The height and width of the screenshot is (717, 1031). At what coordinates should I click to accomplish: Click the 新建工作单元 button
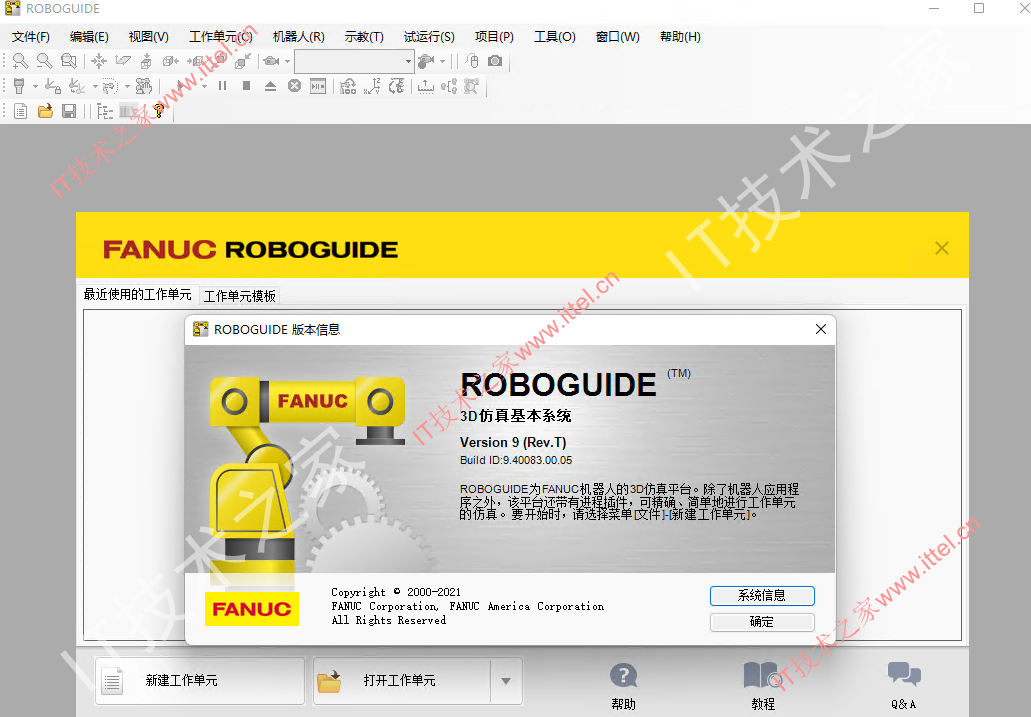(x=200, y=681)
